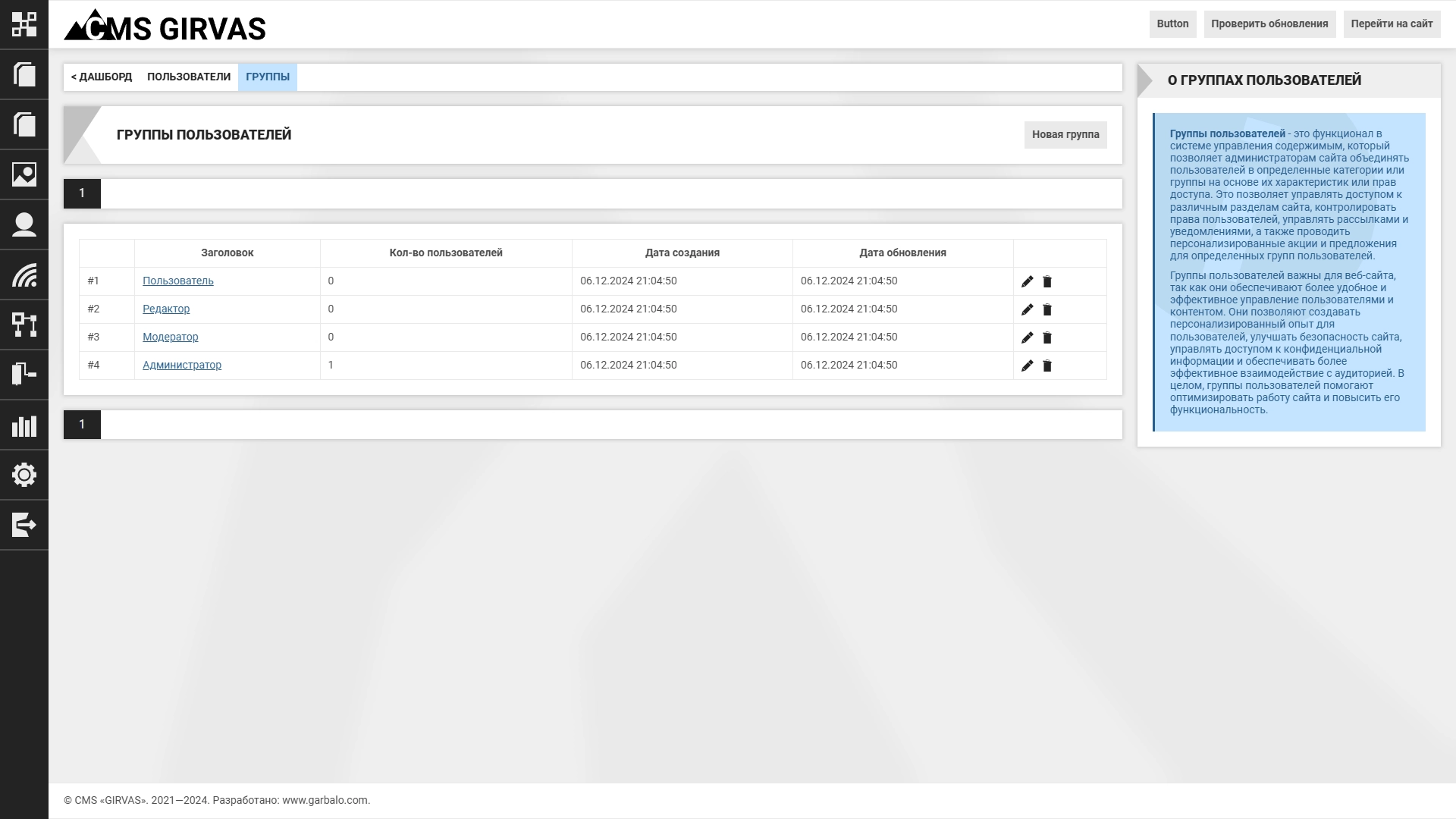Open the image gallery sidebar icon
The width and height of the screenshot is (1456, 819).
[24, 174]
